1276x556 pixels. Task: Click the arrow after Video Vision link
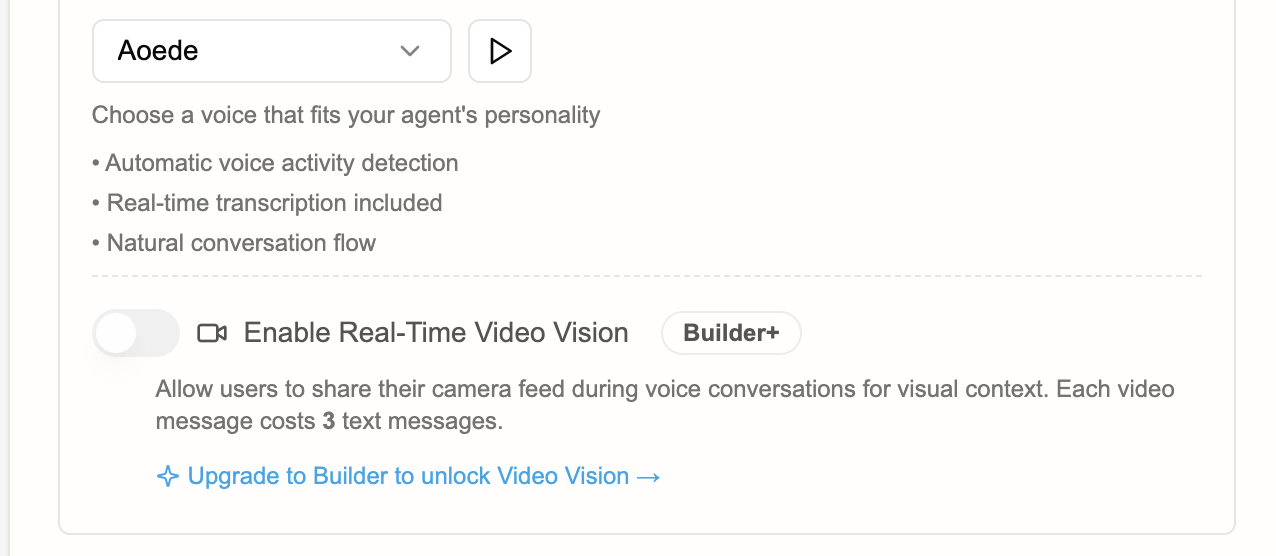[x=648, y=477]
